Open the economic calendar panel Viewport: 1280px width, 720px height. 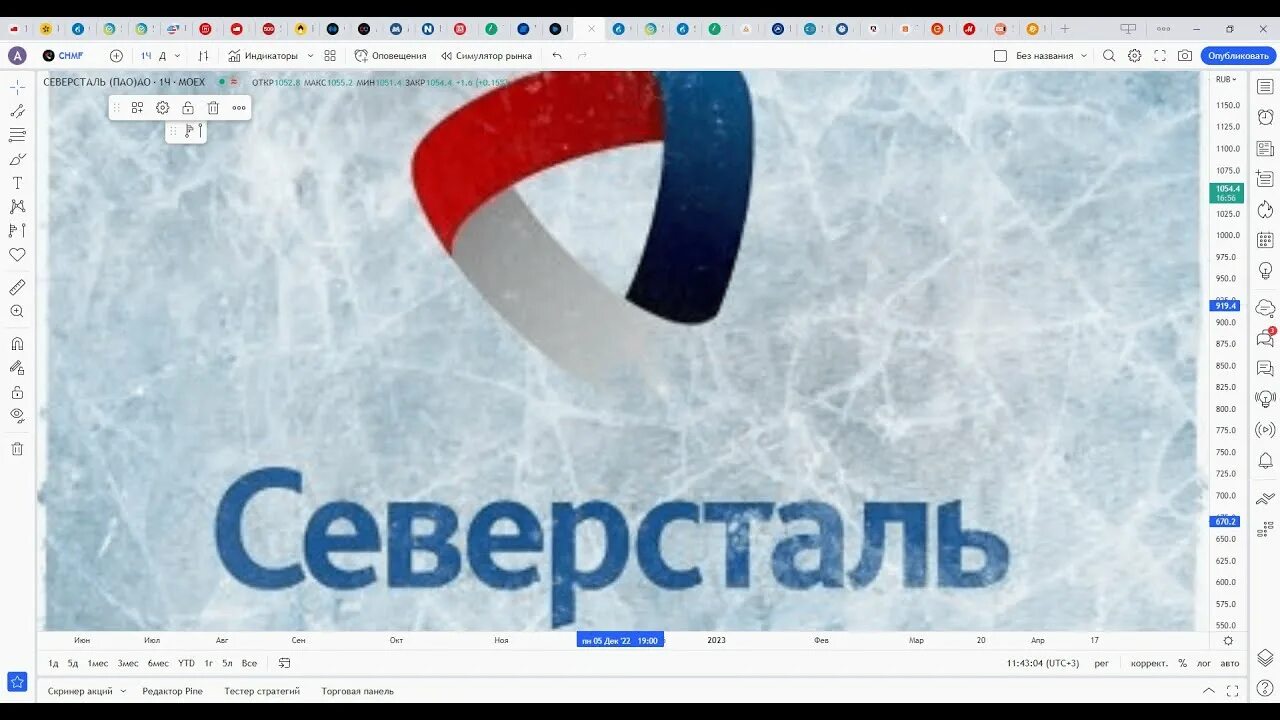(1265, 240)
